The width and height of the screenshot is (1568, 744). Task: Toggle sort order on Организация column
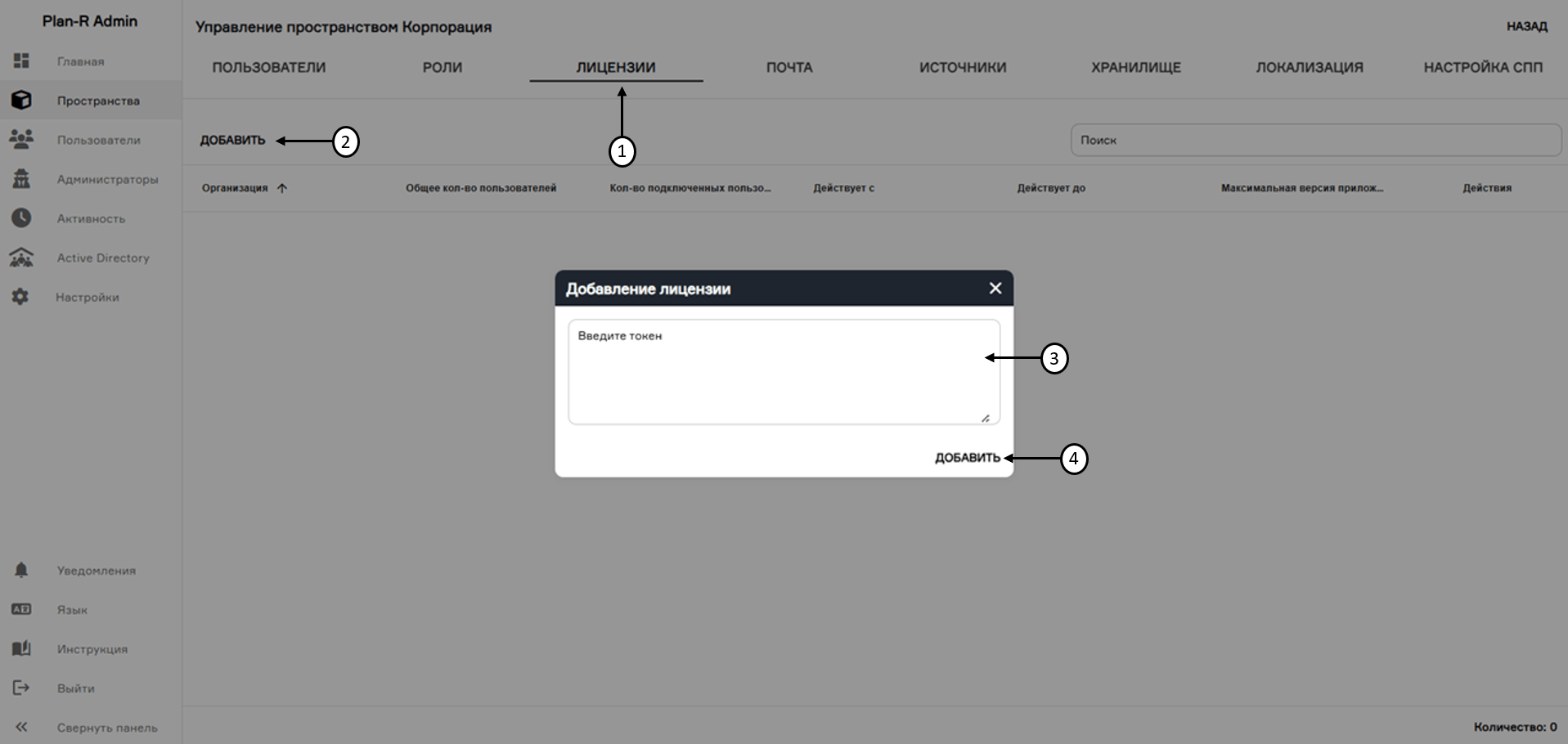tap(283, 188)
